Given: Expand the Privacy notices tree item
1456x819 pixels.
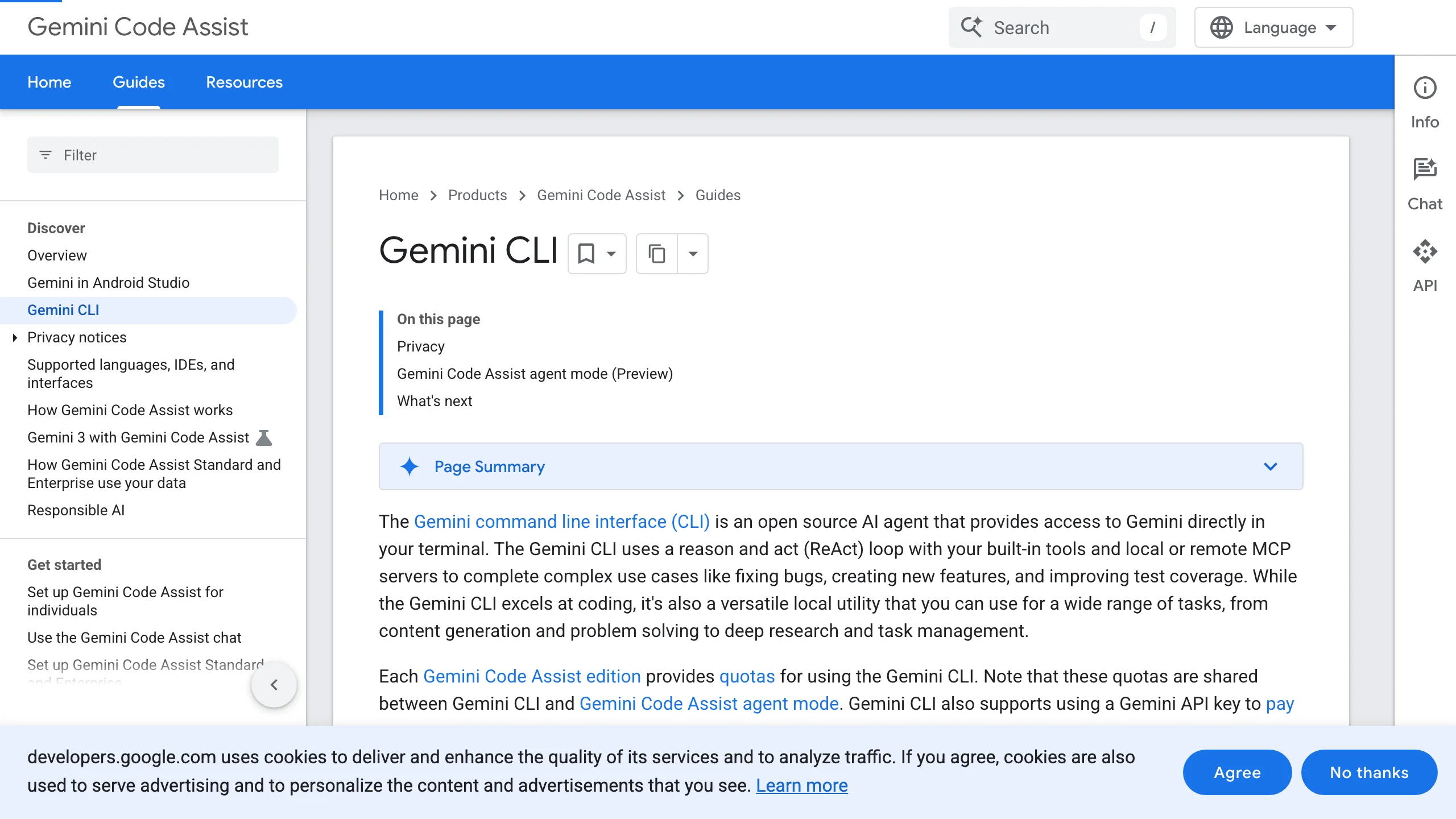Looking at the screenshot, I should tap(14, 337).
